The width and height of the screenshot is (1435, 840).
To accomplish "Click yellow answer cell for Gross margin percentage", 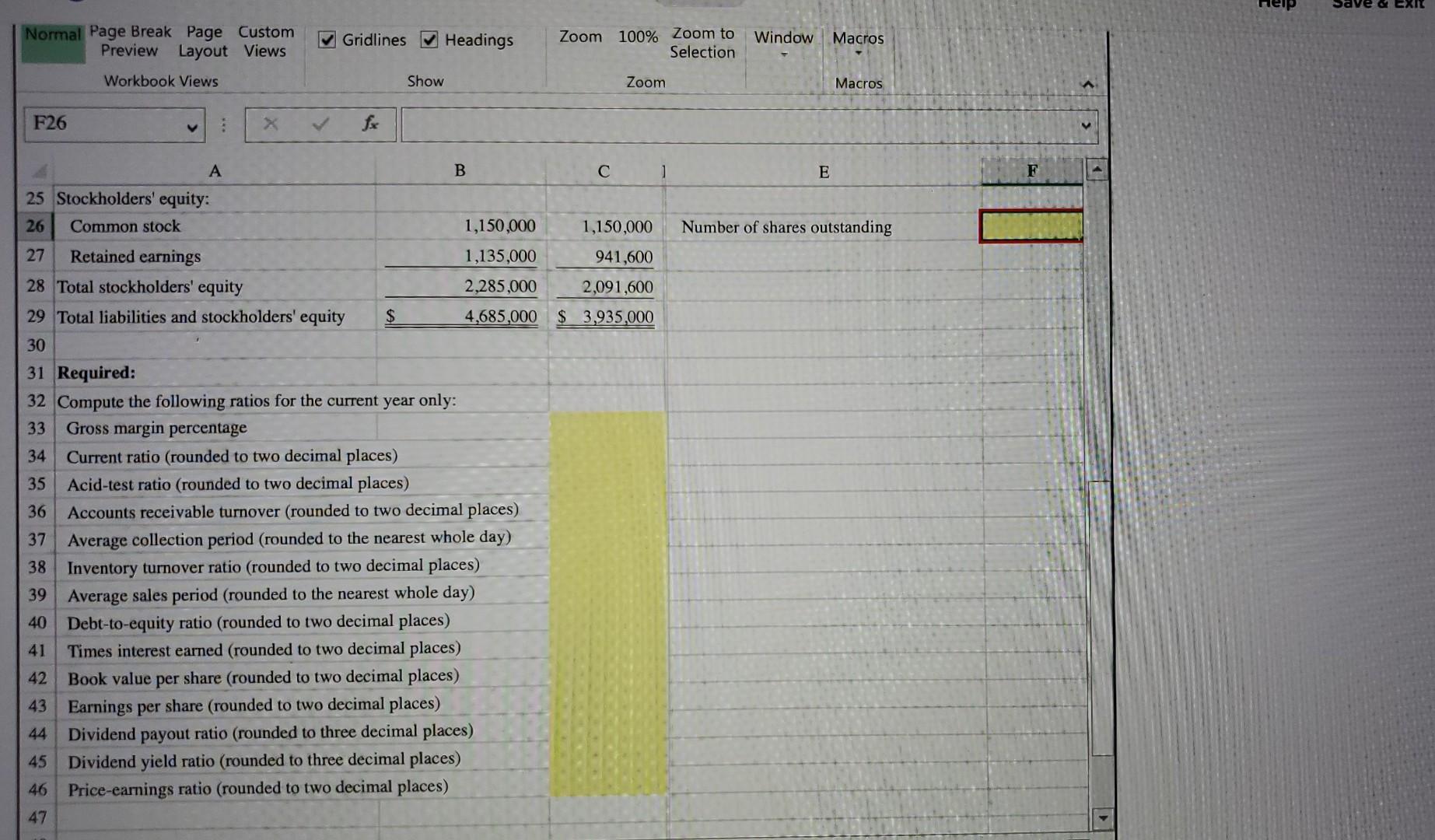I will 607,428.
